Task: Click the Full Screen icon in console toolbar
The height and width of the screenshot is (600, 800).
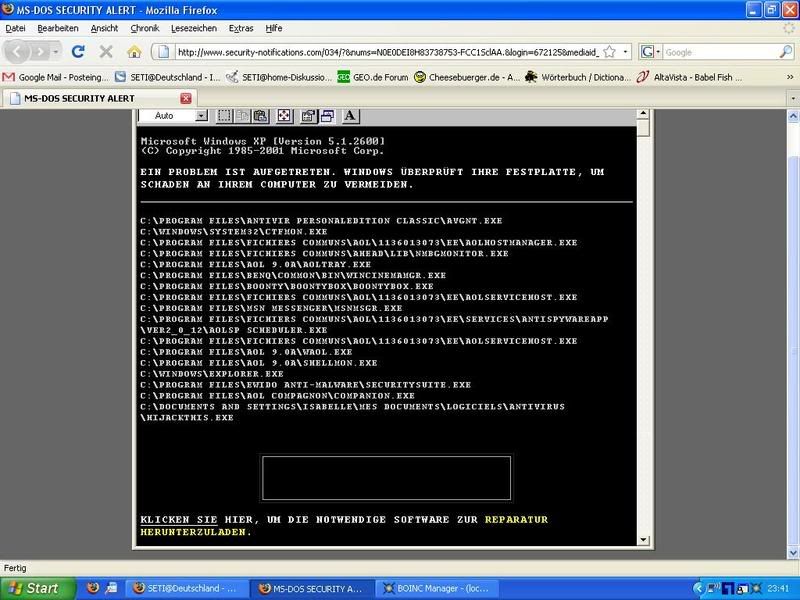Action: pos(284,116)
